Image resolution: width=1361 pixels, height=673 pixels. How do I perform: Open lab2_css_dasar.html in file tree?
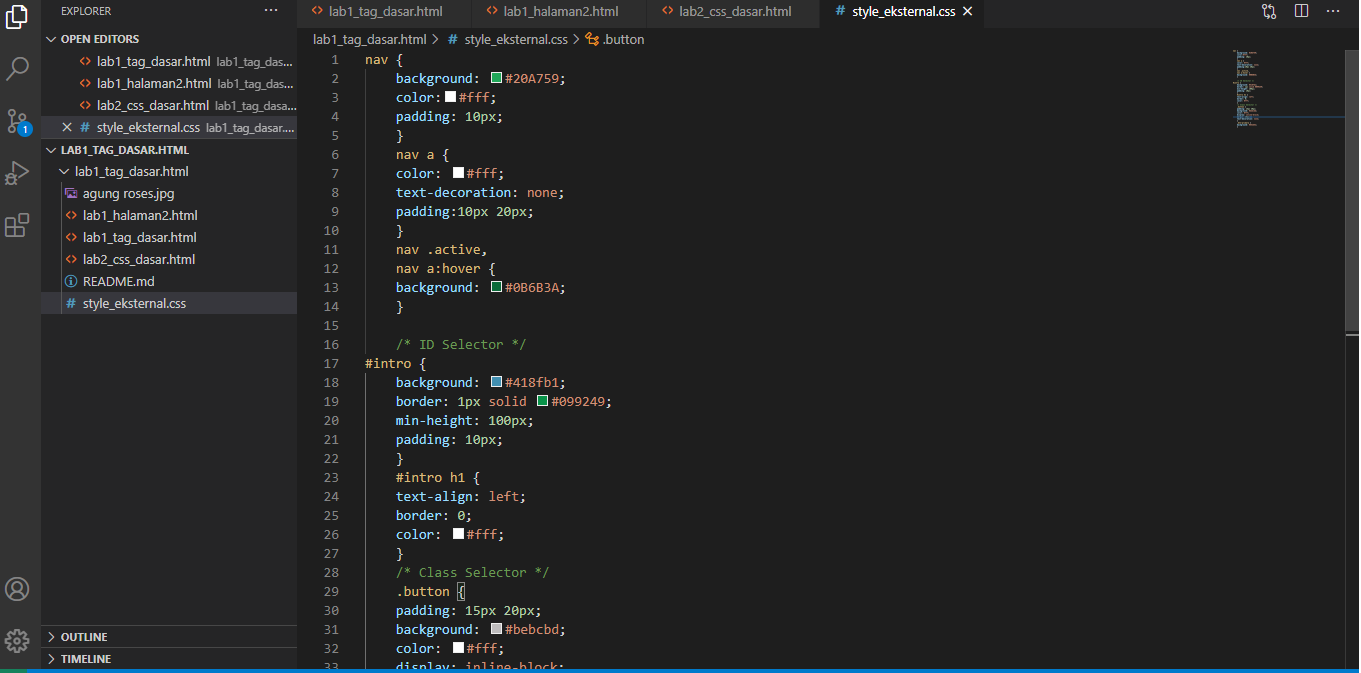169,259
